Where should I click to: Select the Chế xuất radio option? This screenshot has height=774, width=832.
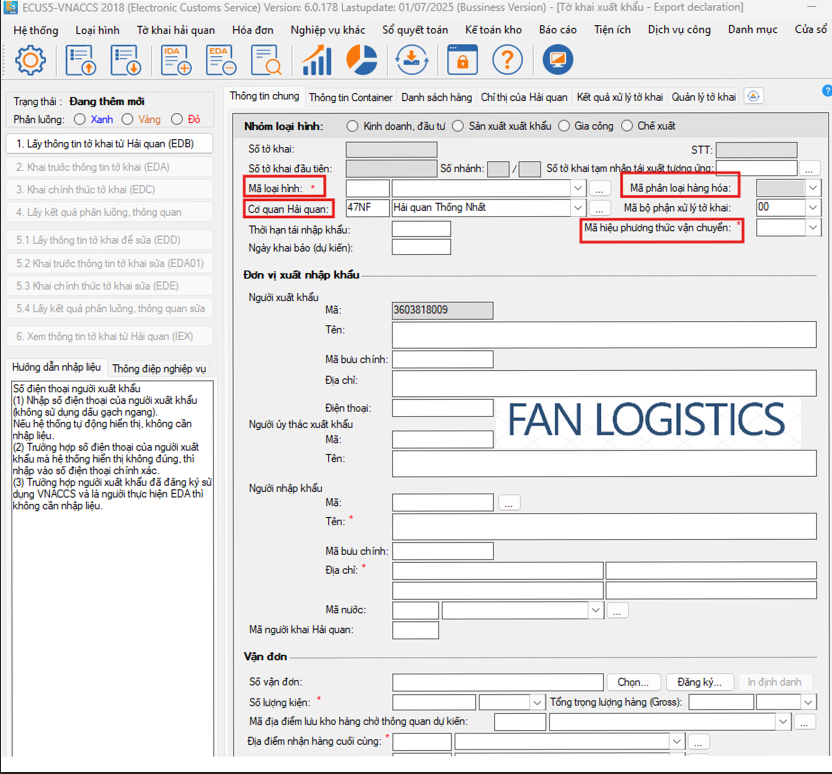[627, 126]
